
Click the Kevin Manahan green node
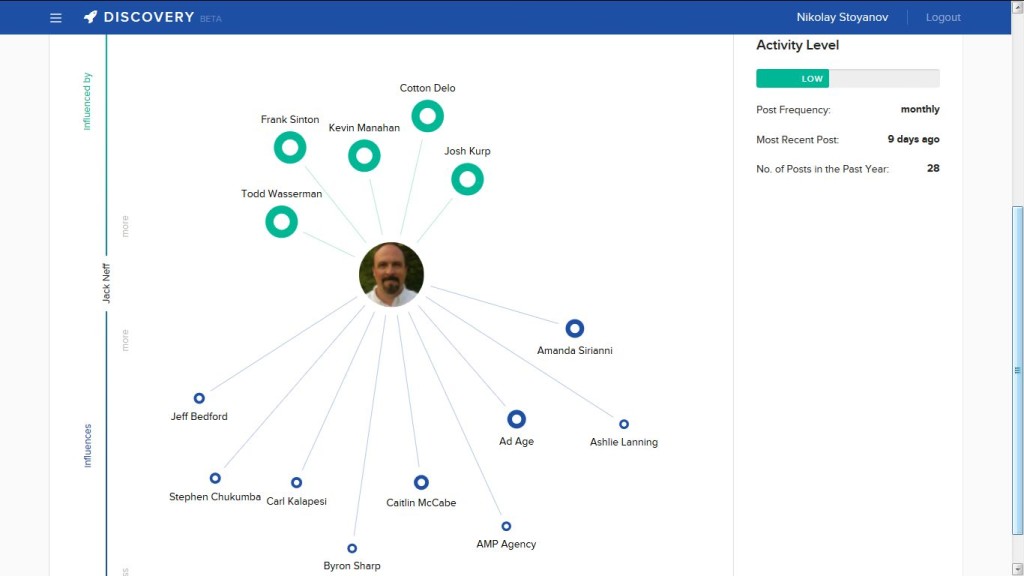tap(364, 156)
